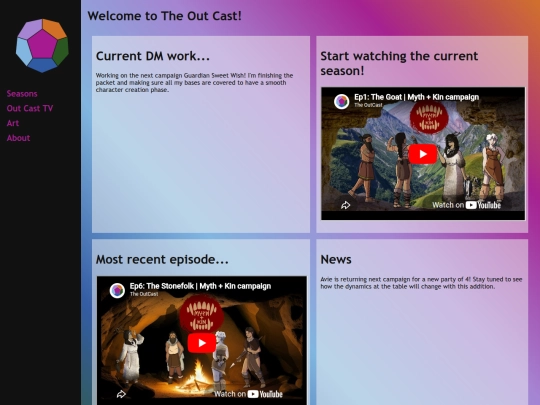Click channel avatar on Ep6 video
Screen dimensions: 540x405
117,290
